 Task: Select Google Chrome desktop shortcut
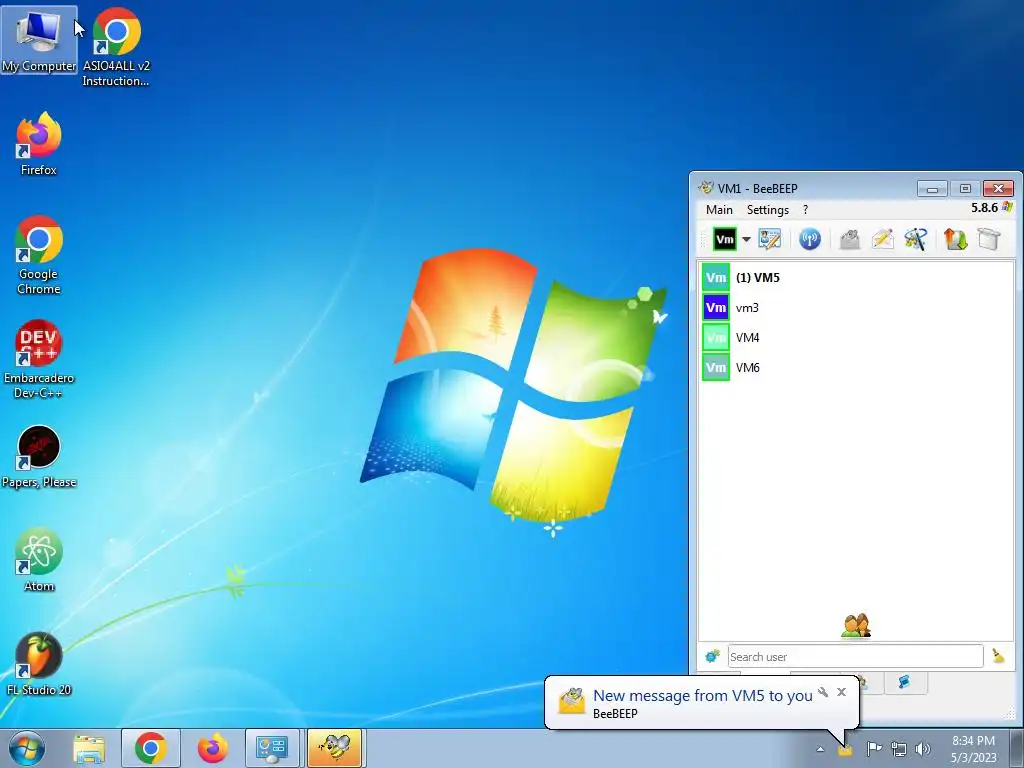coord(39,255)
